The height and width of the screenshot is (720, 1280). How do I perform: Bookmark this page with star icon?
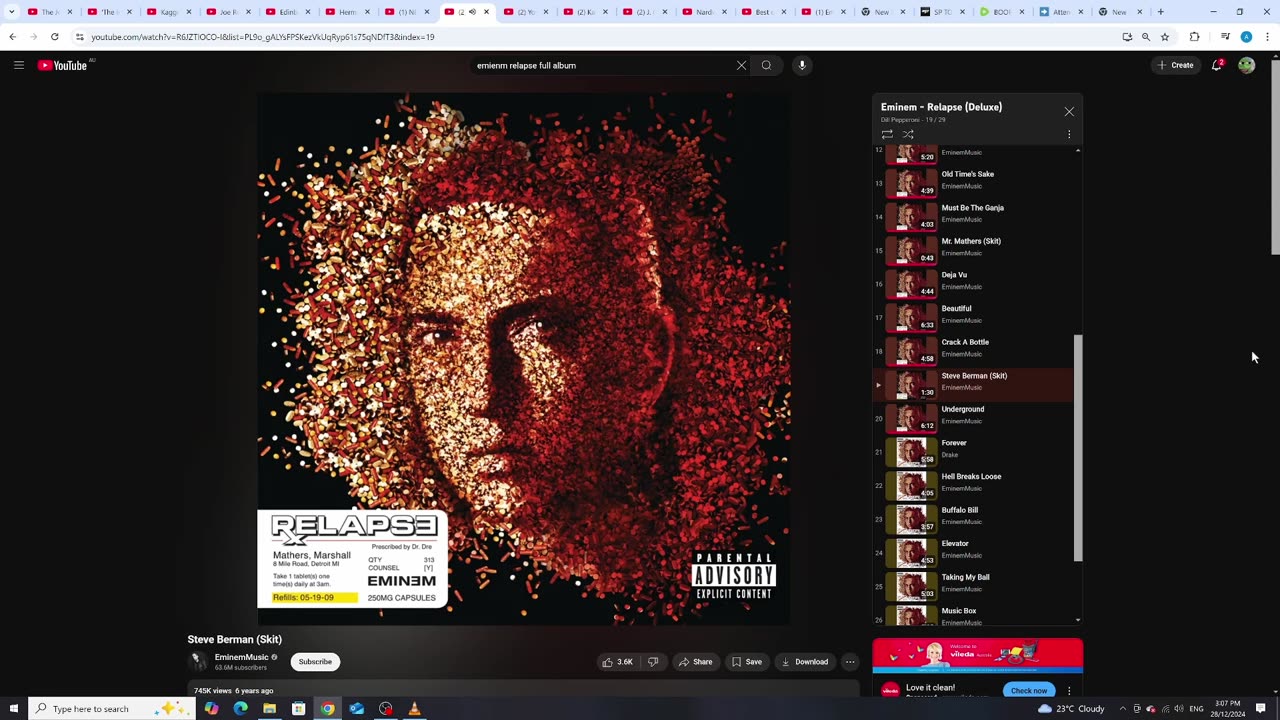click(x=1165, y=37)
